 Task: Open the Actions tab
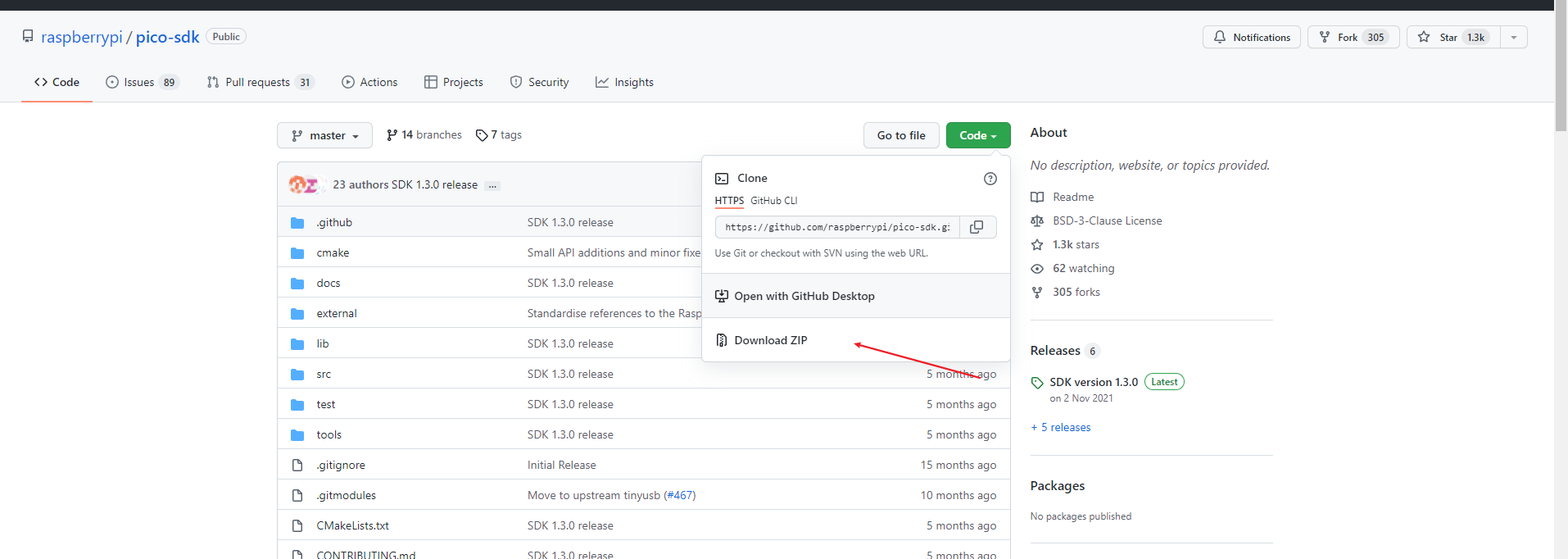pyautogui.click(x=369, y=82)
